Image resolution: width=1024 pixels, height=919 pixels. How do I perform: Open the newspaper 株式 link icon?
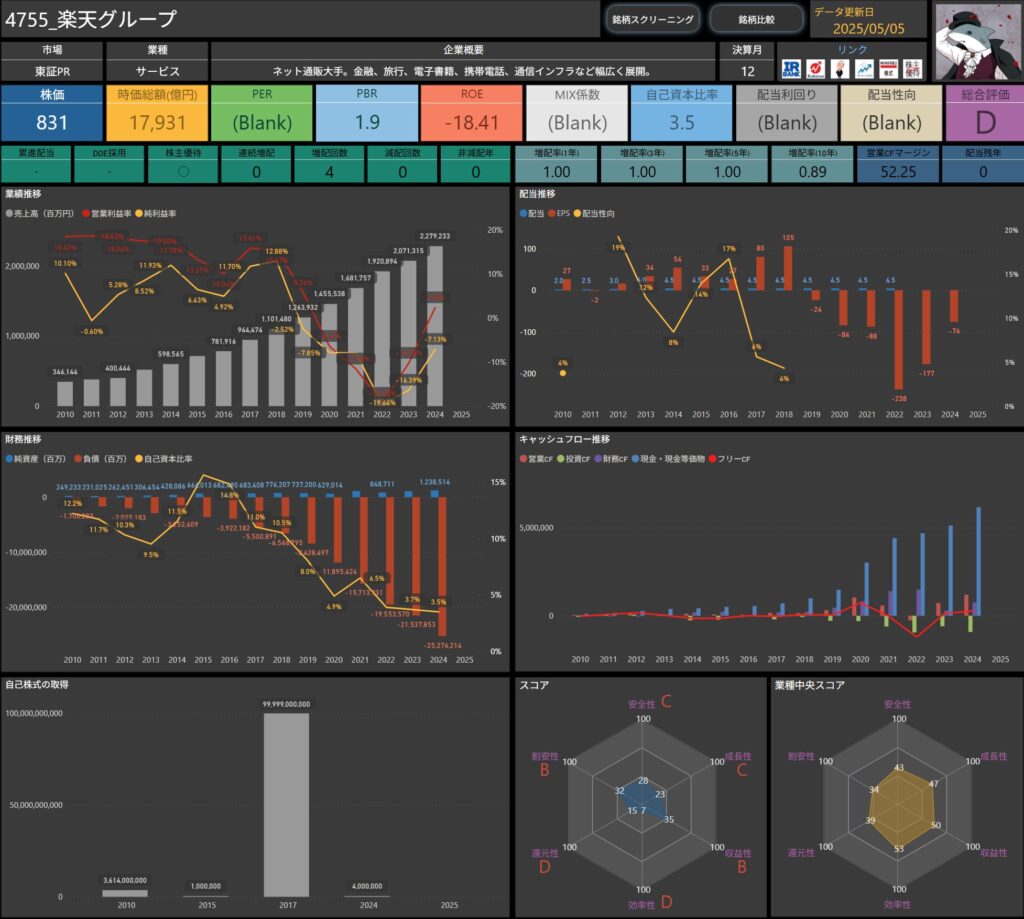[888, 69]
